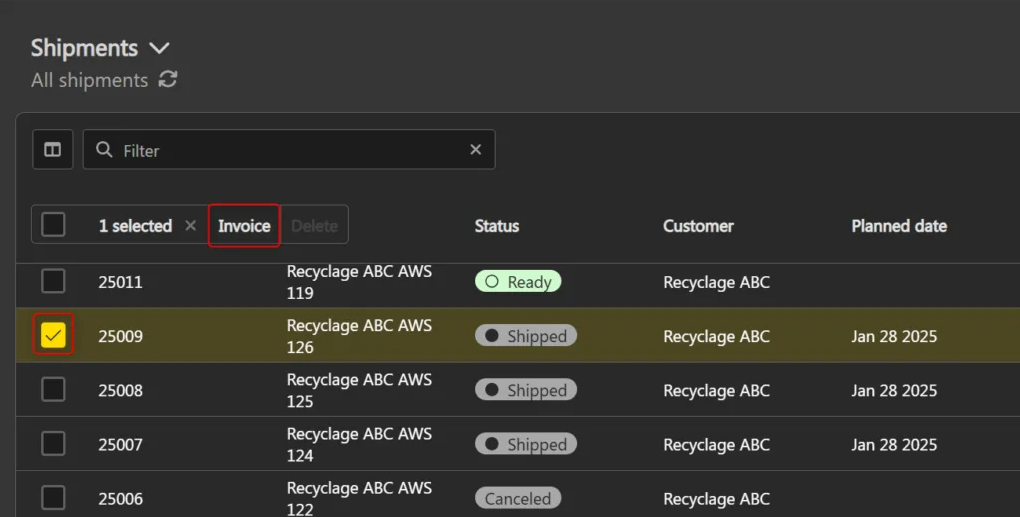Image resolution: width=1020 pixels, height=517 pixels.
Task: Click inside the Filter text field
Action: coord(290,150)
